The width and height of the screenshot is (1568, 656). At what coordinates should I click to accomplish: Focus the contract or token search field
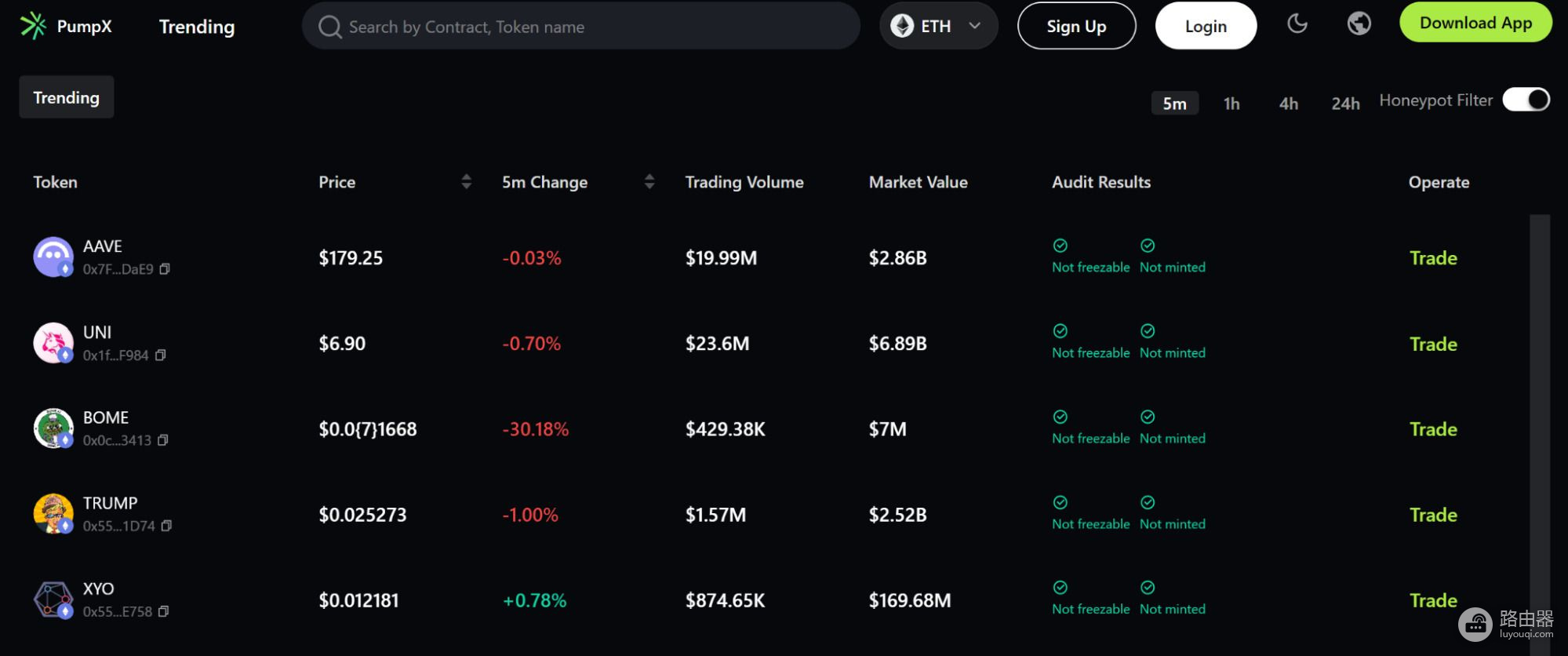[581, 26]
